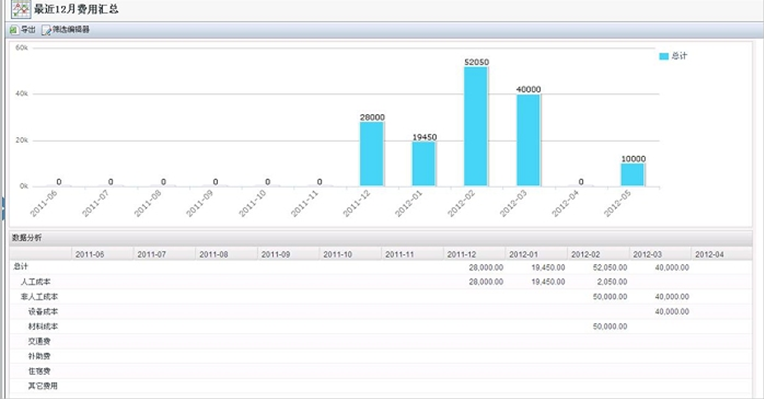Click the 2,050.00 cell in 人工成本 row
764x399 pixels.
click(612, 282)
